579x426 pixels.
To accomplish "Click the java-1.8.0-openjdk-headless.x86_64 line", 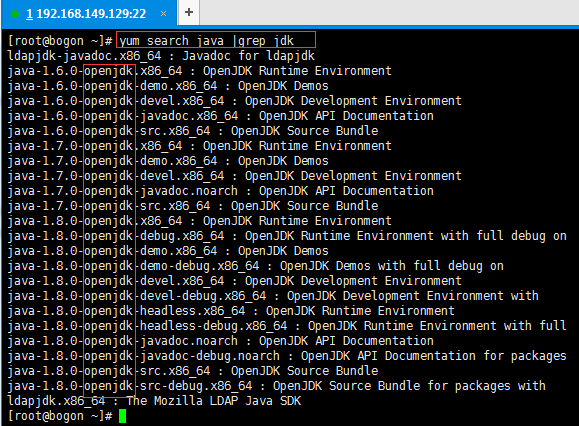I will pos(231,311).
